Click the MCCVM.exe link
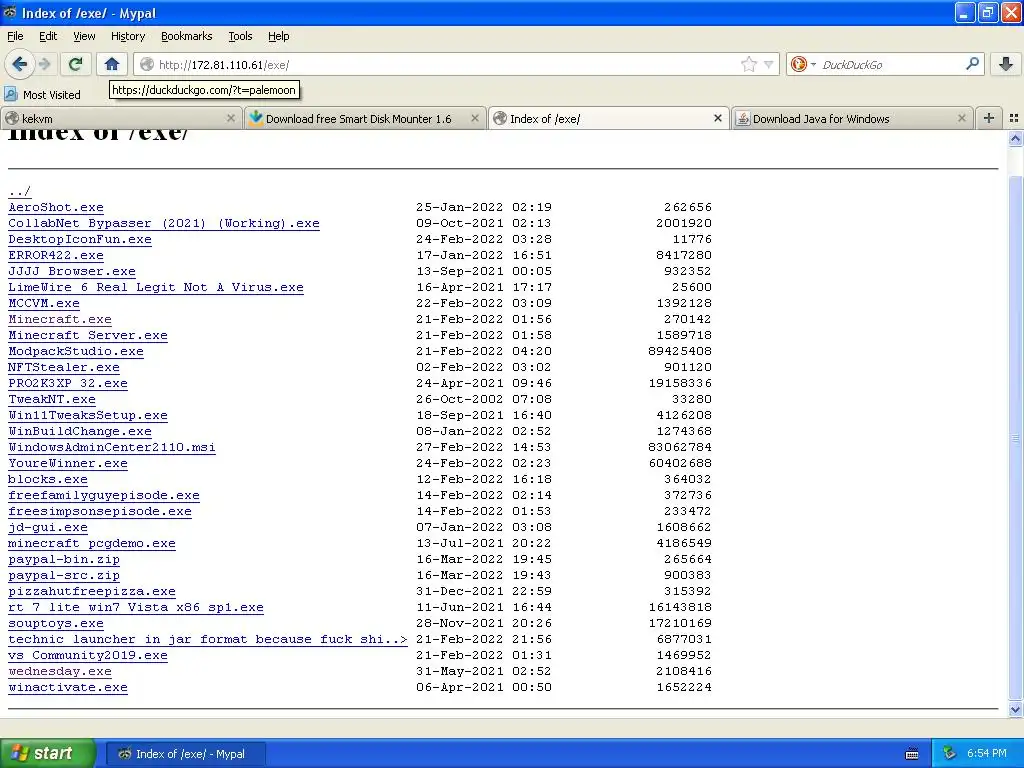Image resolution: width=1024 pixels, height=768 pixels. coord(44,303)
